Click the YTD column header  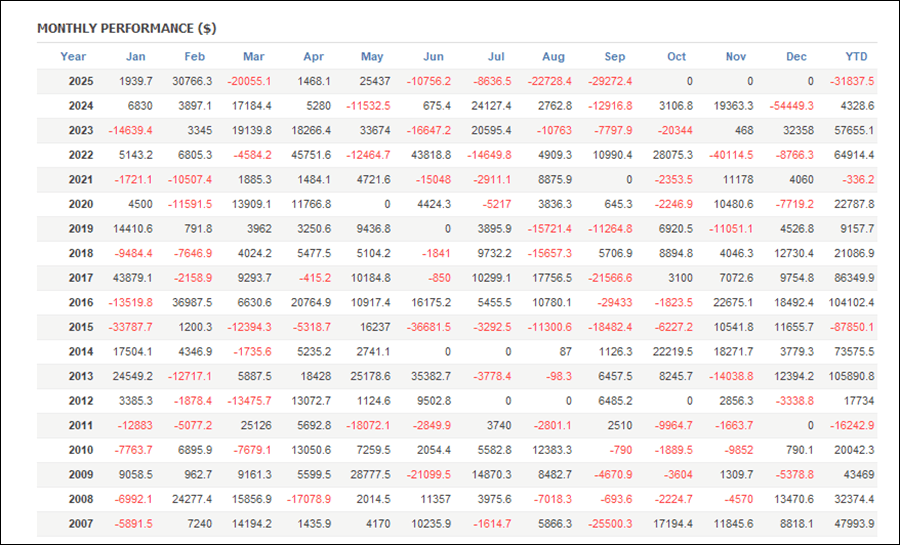click(x=856, y=57)
